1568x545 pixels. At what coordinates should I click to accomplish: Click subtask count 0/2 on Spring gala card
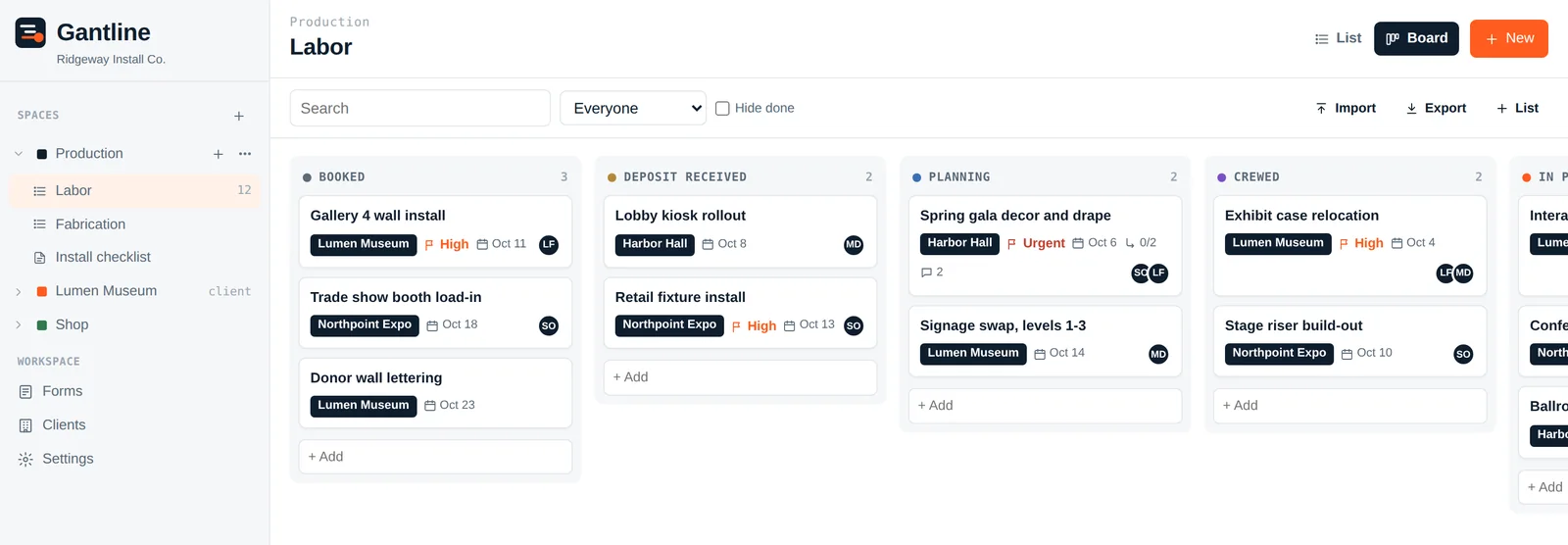[x=1141, y=243]
